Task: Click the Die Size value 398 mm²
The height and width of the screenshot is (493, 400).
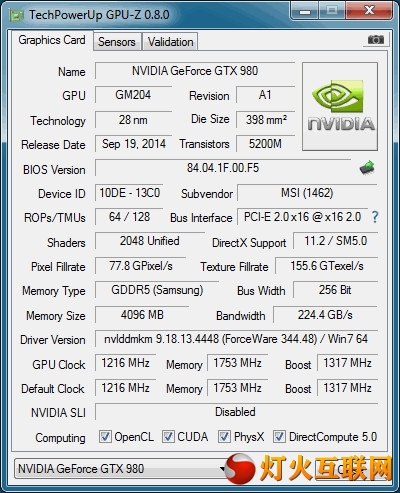Action: 266,120
